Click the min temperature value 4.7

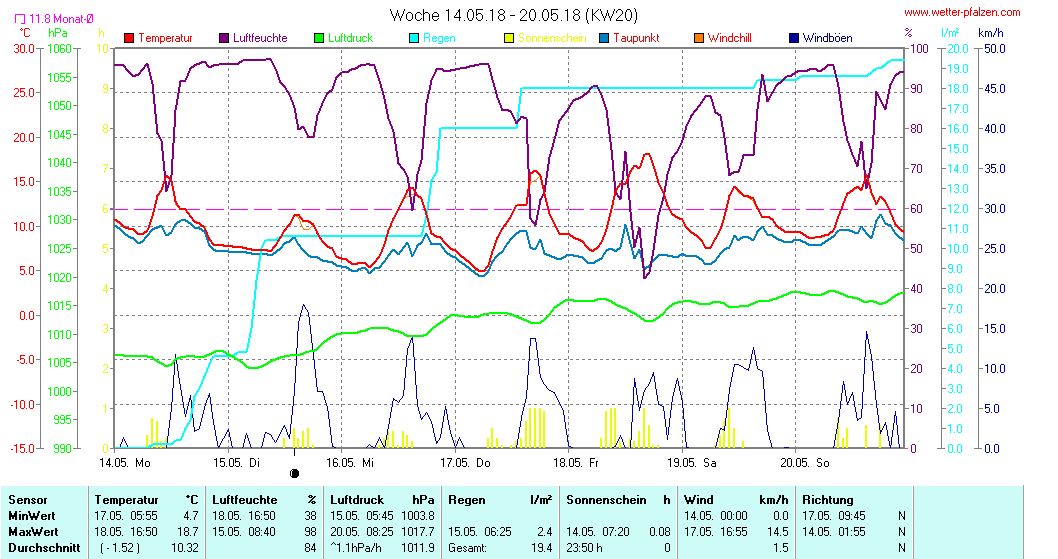point(190,516)
